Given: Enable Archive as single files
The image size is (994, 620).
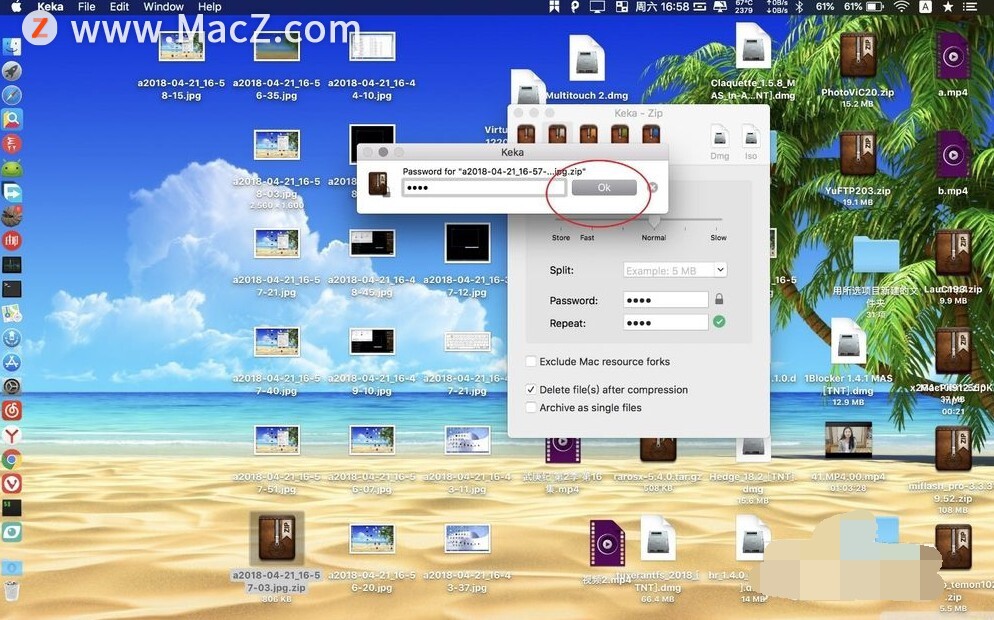Looking at the screenshot, I should click(x=531, y=408).
